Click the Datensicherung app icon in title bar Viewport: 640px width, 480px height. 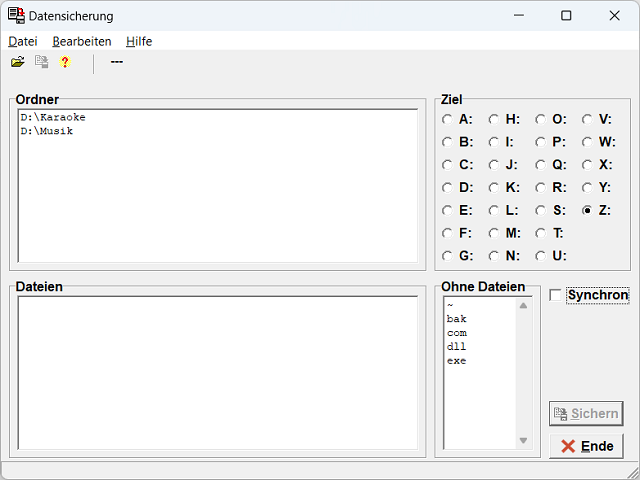pyautogui.click(x=16, y=16)
